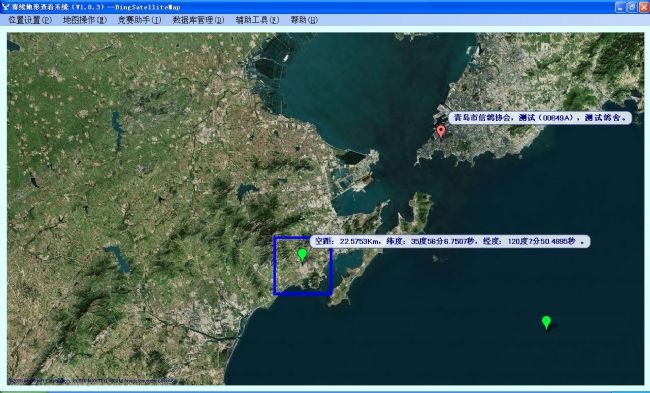The image size is (650, 393).
Task: Maximize the BingSatelliteMap window
Action: click(632, 7)
